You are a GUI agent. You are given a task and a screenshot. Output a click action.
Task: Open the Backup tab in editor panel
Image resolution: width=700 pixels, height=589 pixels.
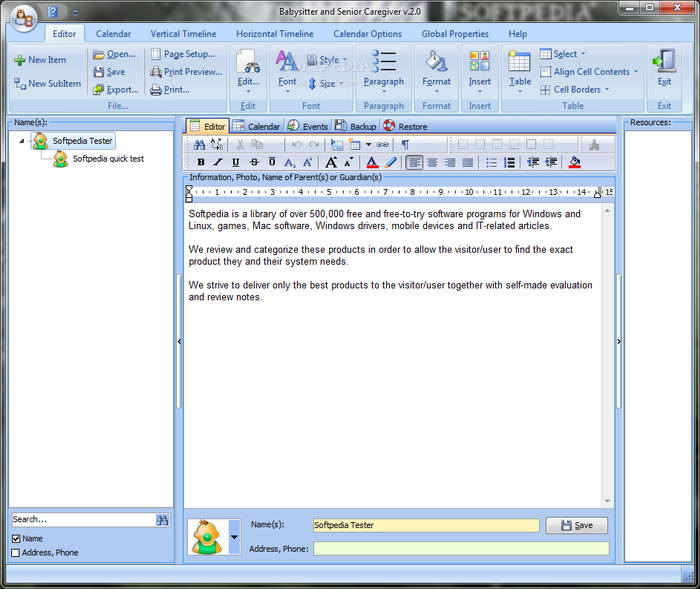point(356,126)
